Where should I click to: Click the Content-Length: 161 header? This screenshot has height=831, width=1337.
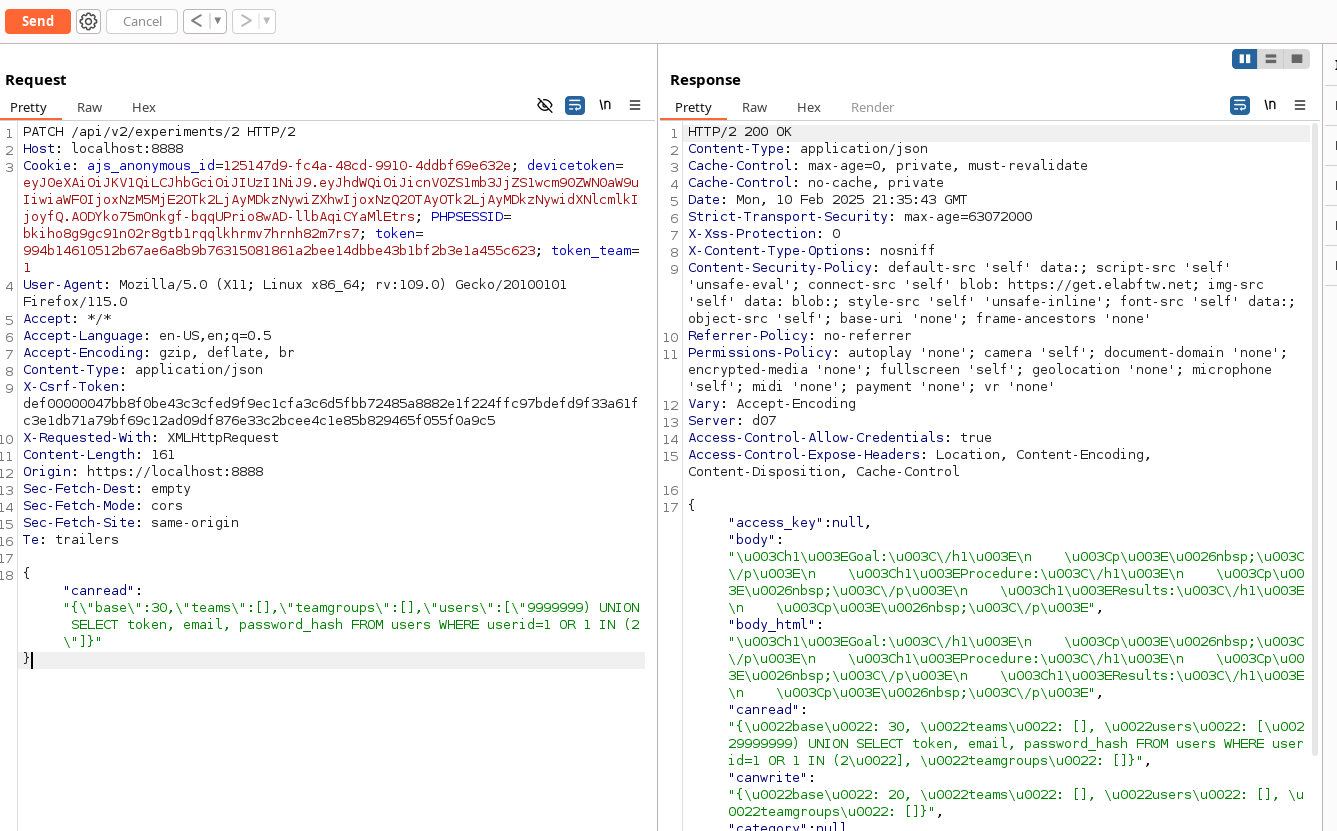pos(99,454)
